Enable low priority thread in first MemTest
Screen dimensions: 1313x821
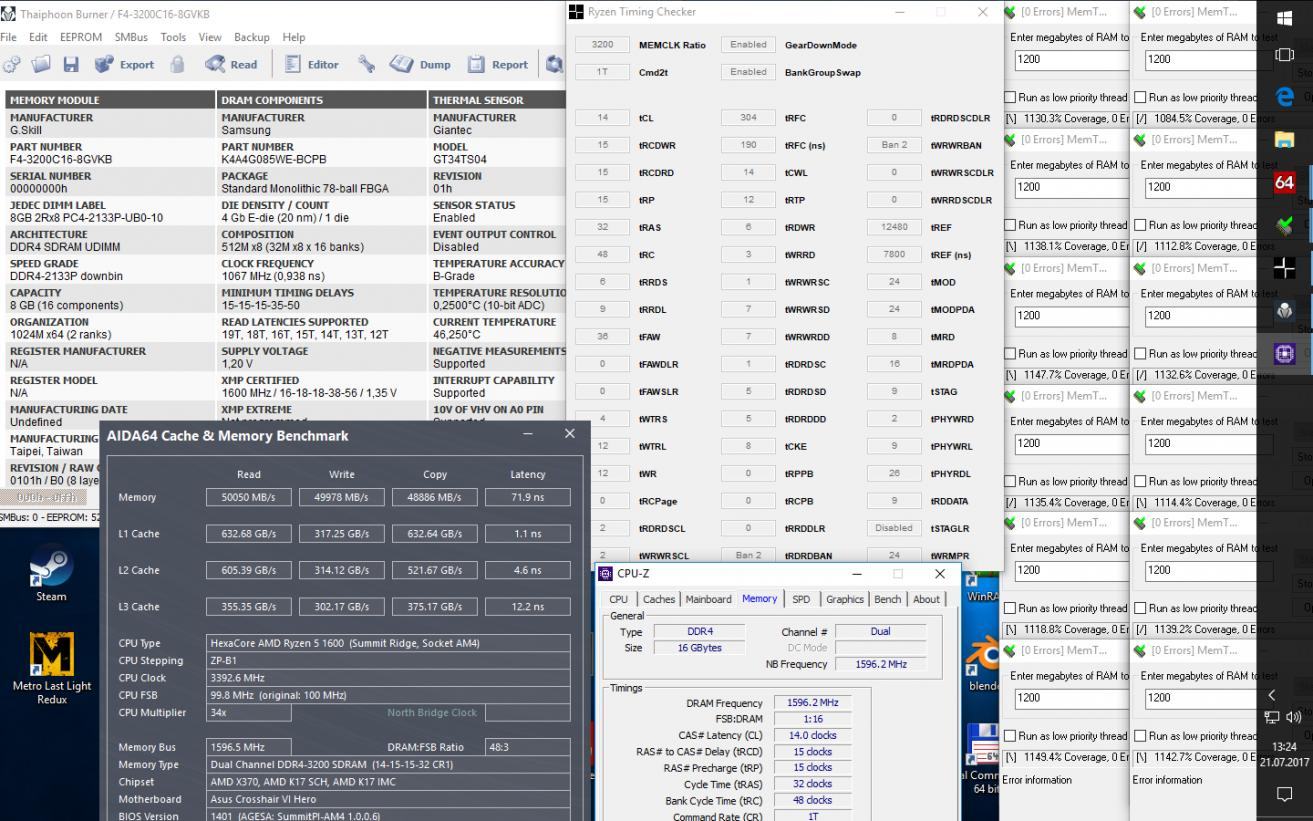(x=1011, y=98)
